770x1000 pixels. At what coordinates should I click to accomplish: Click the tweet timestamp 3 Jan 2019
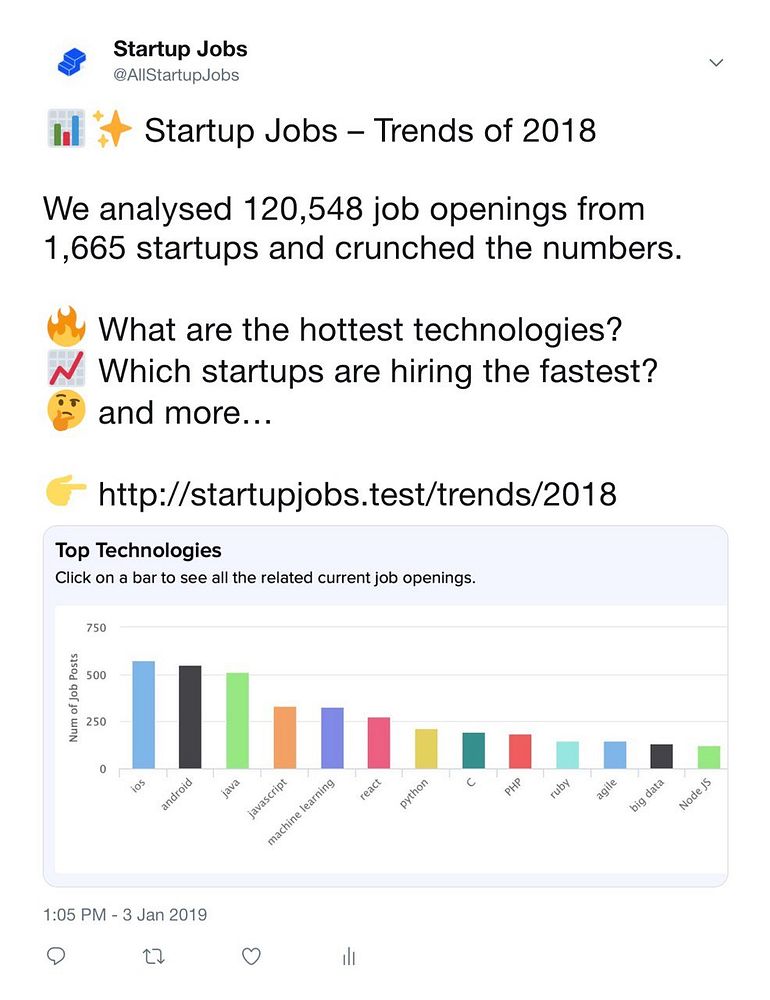pyautogui.click(x=124, y=914)
